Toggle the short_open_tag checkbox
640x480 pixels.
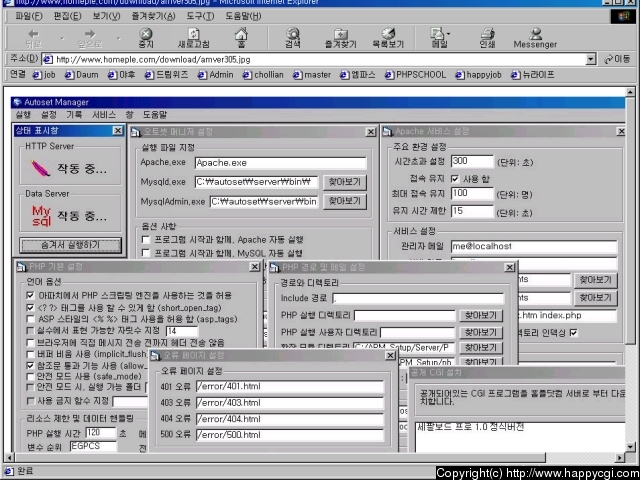[x=30, y=307]
